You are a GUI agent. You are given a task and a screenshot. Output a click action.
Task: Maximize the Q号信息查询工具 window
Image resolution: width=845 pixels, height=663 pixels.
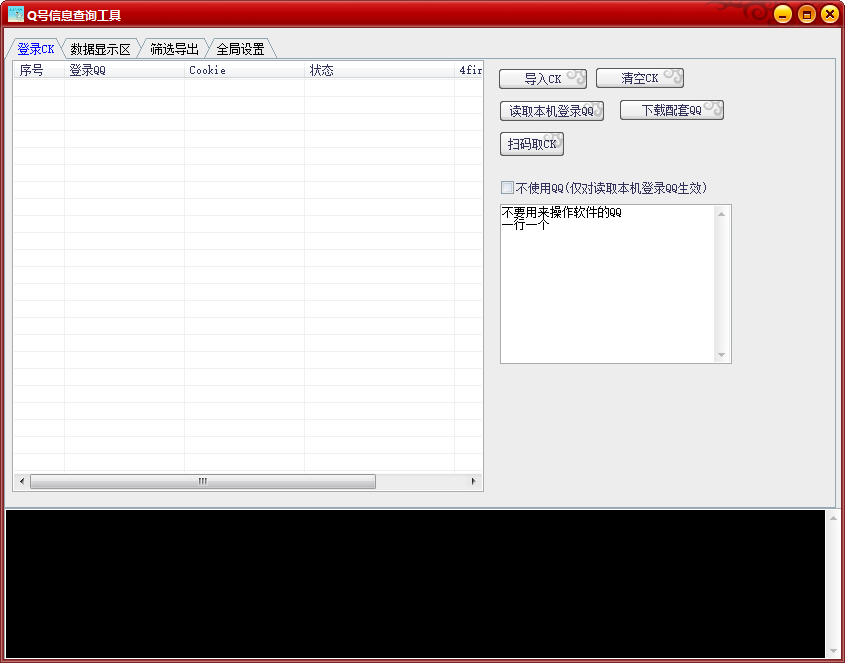pyautogui.click(x=806, y=14)
